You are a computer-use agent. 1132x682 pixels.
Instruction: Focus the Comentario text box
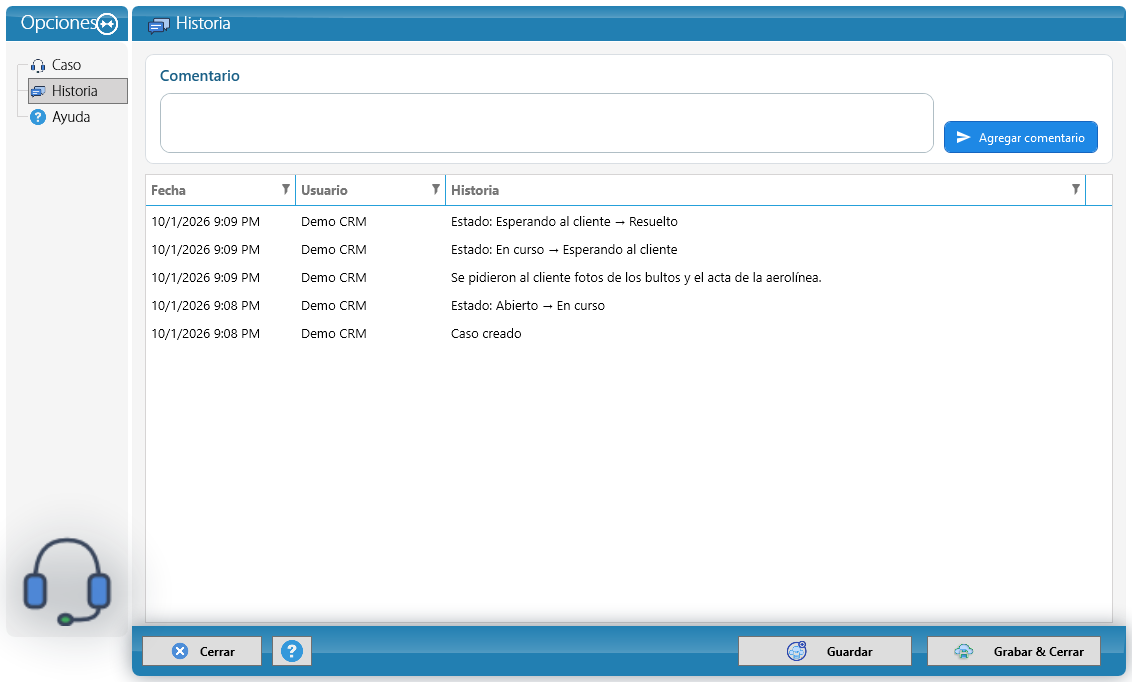pos(547,123)
